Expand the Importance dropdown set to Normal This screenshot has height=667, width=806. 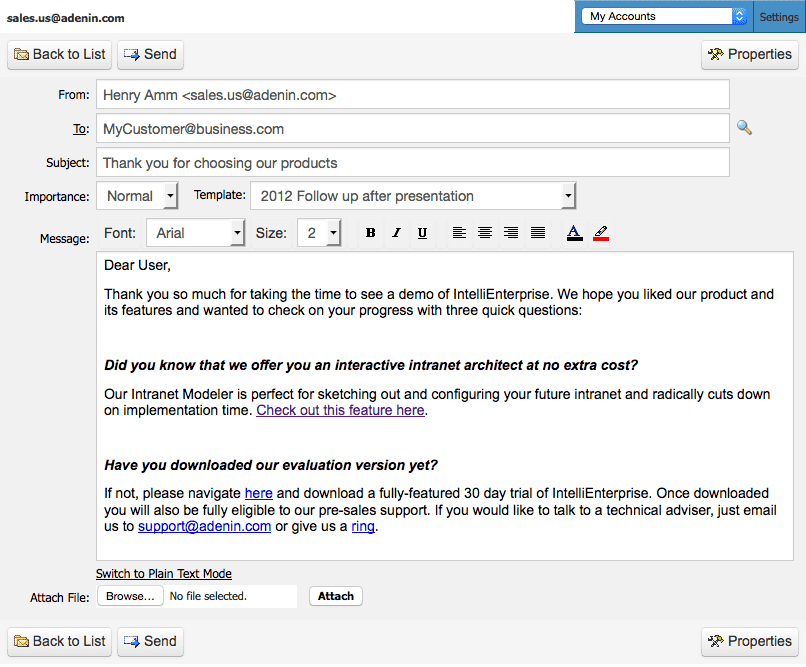pyautogui.click(x=137, y=196)
